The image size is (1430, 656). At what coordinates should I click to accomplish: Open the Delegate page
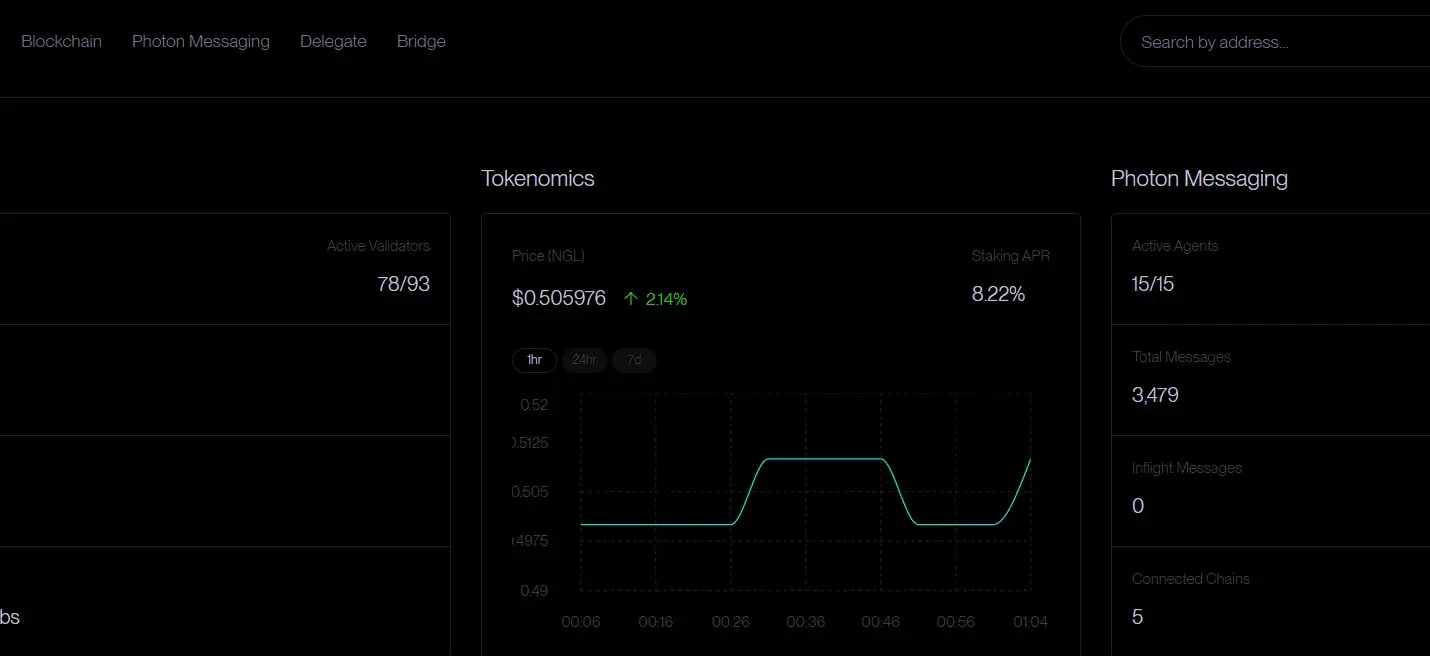coord(333,41)
